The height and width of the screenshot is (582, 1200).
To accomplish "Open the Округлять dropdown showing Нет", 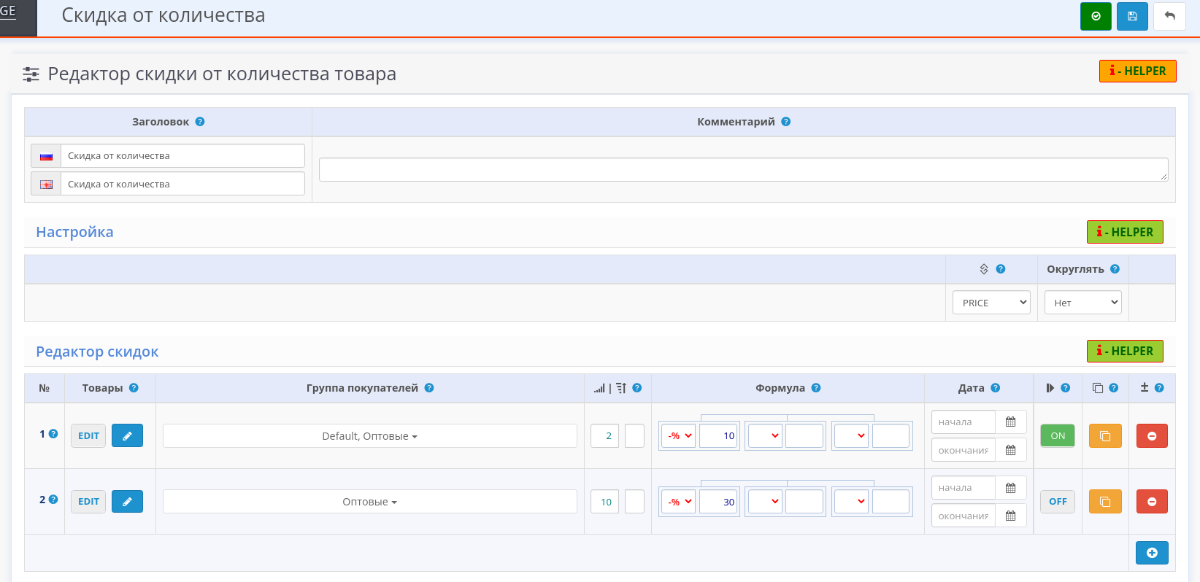I will click(x=1083, y=302).
